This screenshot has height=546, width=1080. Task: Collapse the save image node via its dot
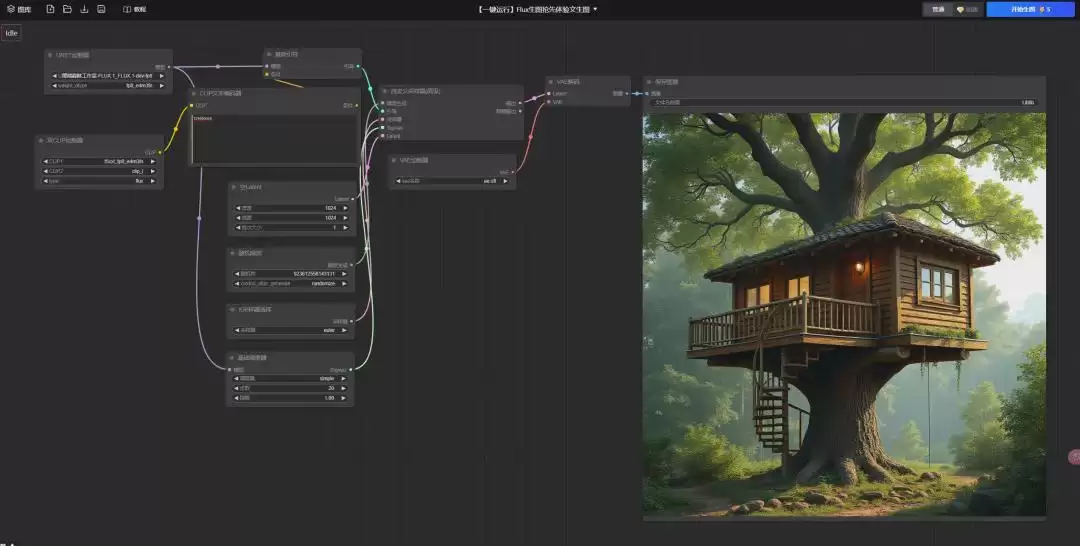(649, 82)
